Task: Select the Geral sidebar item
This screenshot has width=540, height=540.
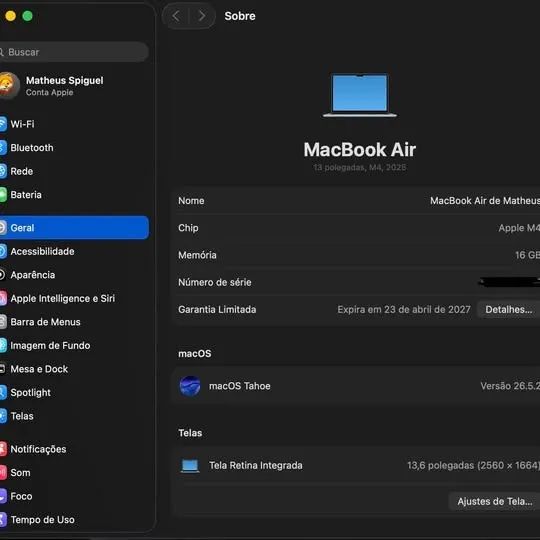Action: (74, 227)
